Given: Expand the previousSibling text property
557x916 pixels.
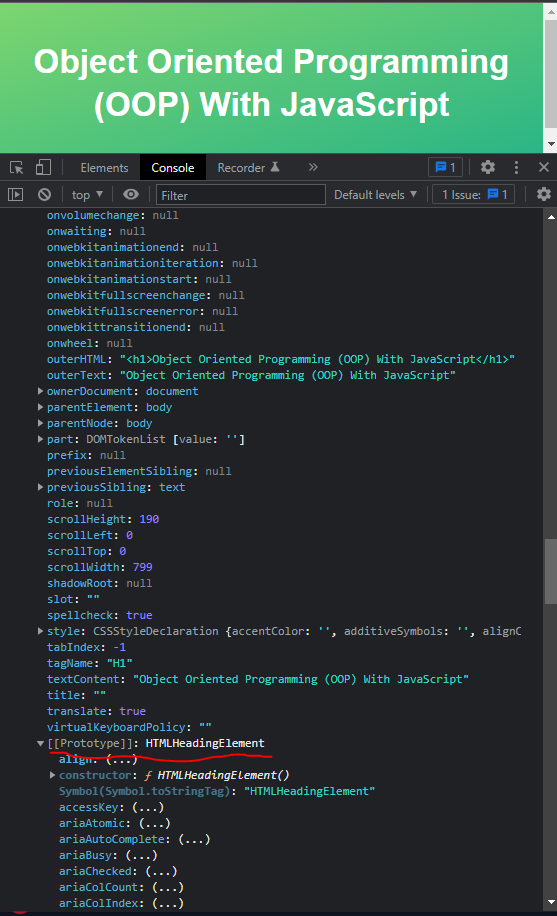Looking at the screenshot, I should click(40, 487).
